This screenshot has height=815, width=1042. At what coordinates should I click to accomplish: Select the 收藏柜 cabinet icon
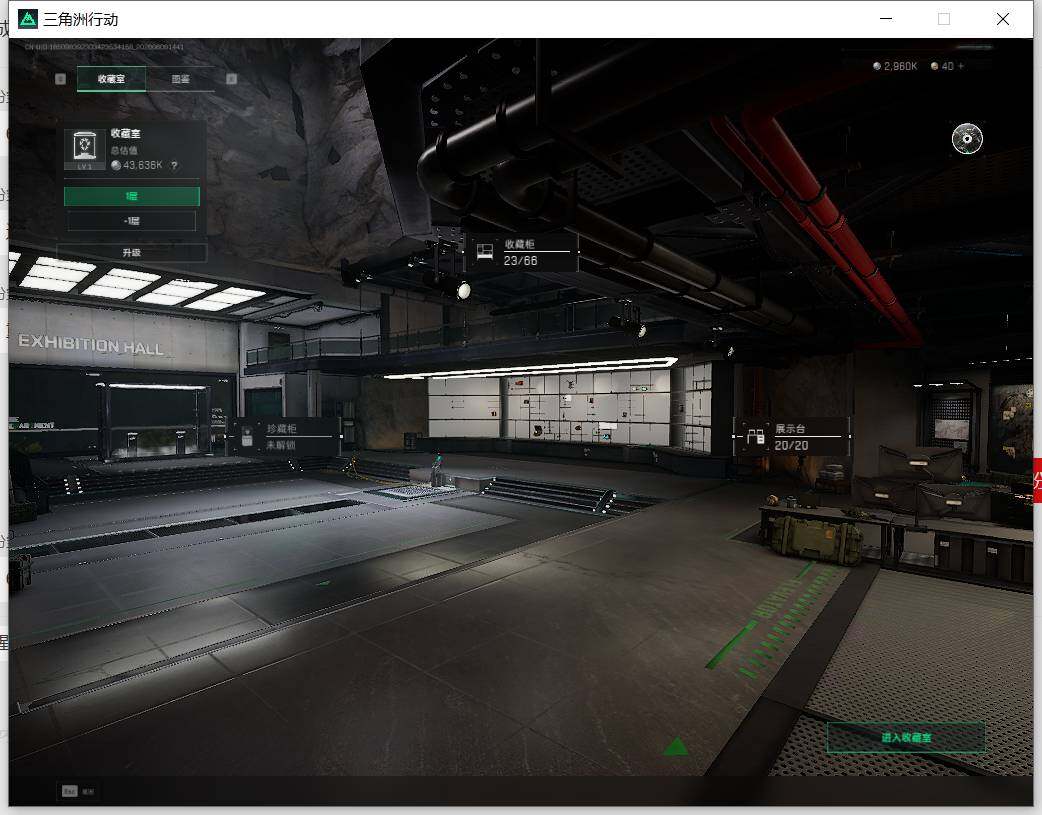click(485, 251)
